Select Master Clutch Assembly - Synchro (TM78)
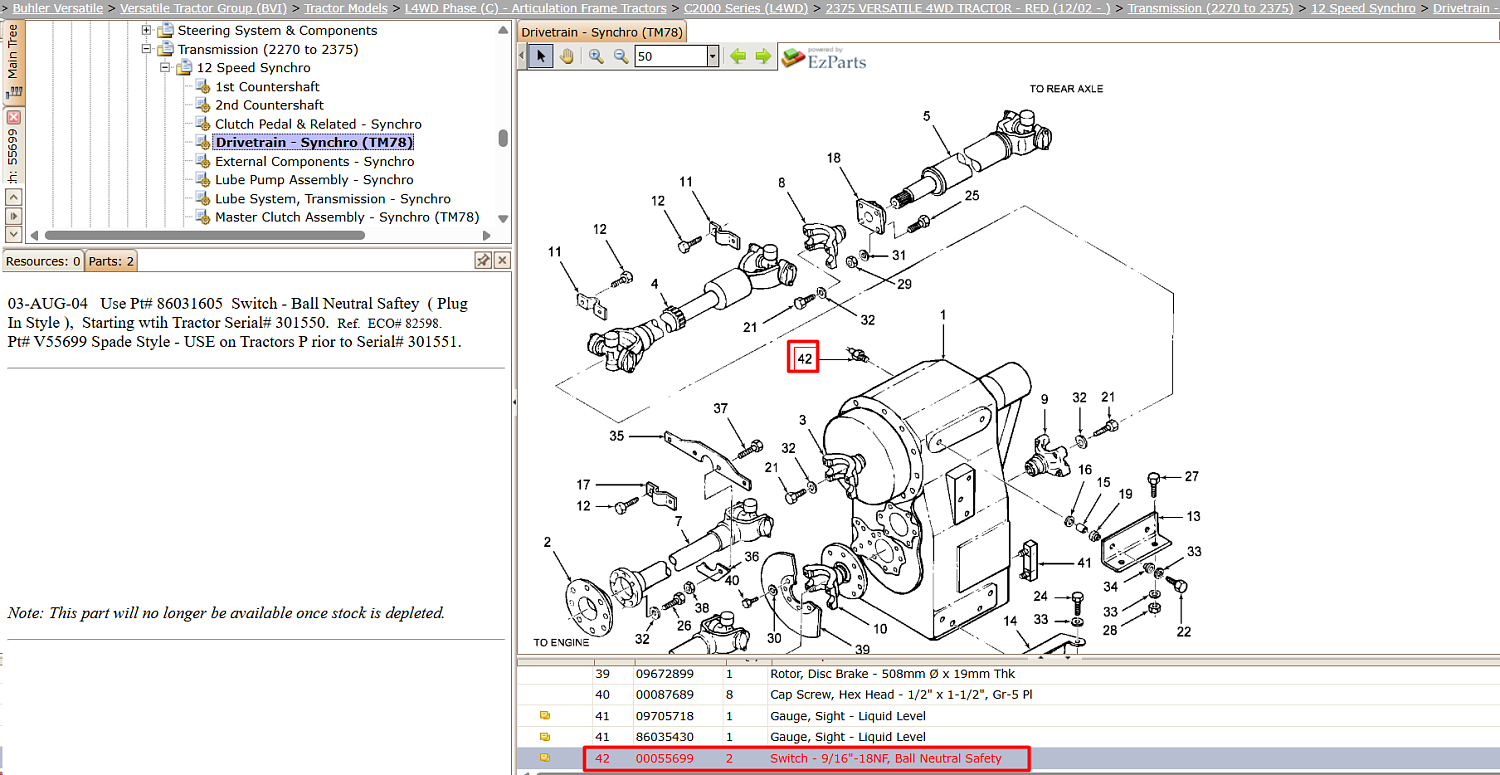Image resolution: width=1500 pixels, height=775 pixels. (347, 217)
